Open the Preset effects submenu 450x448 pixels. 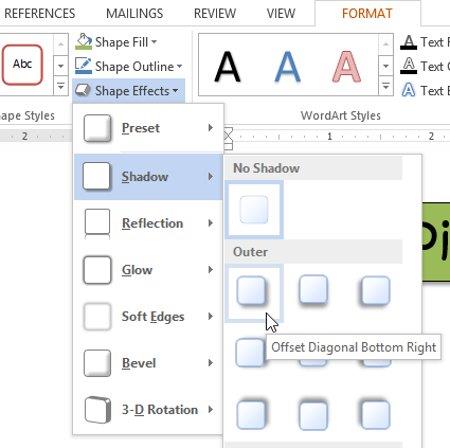click(x=148, y=128)
